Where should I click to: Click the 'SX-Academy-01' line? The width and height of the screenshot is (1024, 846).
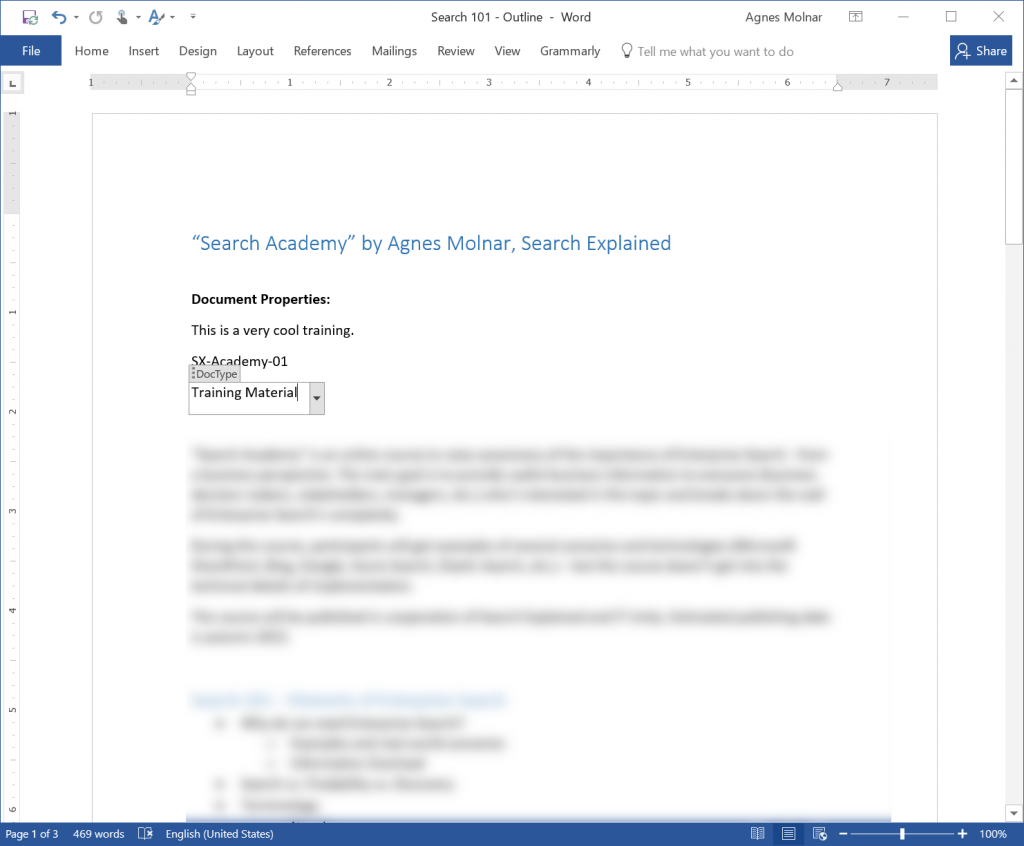[x=239, y=361]
